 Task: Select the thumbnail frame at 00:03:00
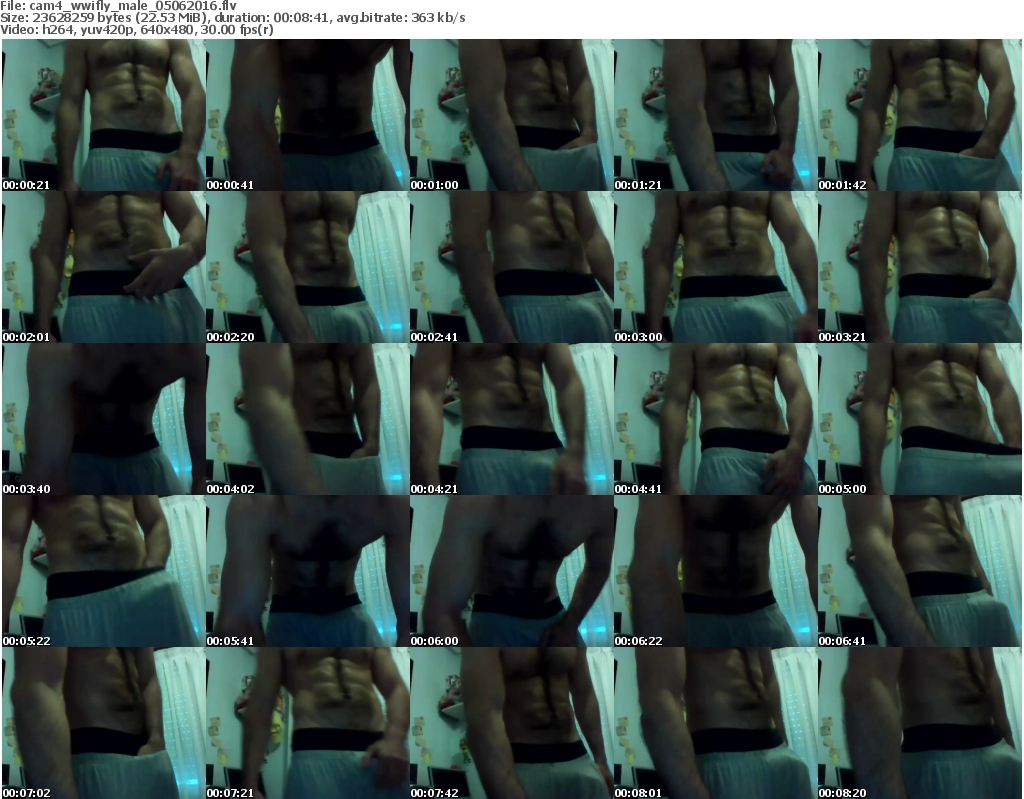716,267
